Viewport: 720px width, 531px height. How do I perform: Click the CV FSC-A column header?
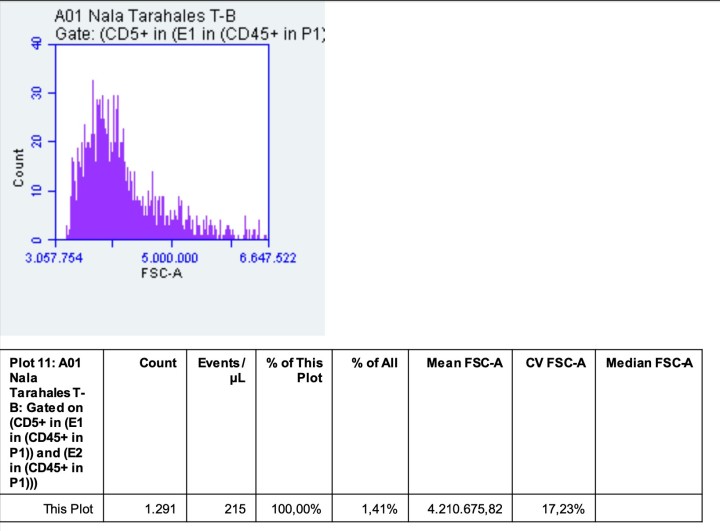pos(555,363)
